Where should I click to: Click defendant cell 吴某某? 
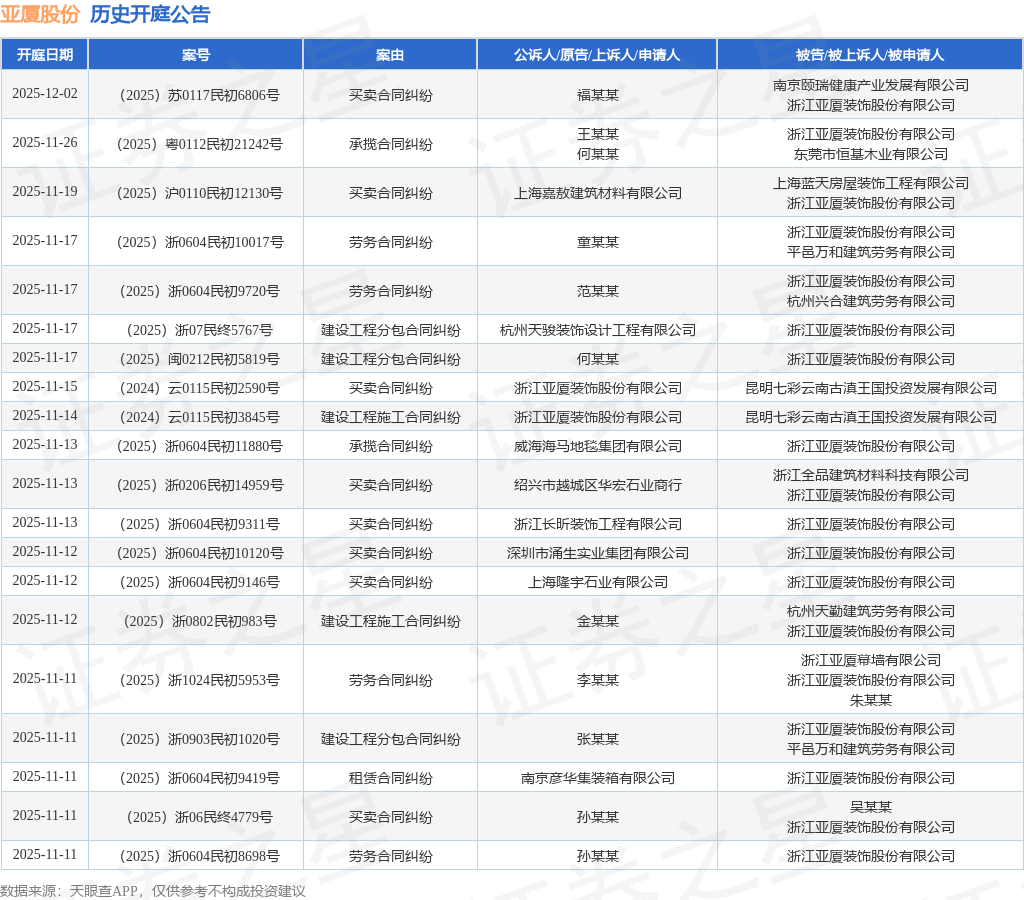[871, 807]
